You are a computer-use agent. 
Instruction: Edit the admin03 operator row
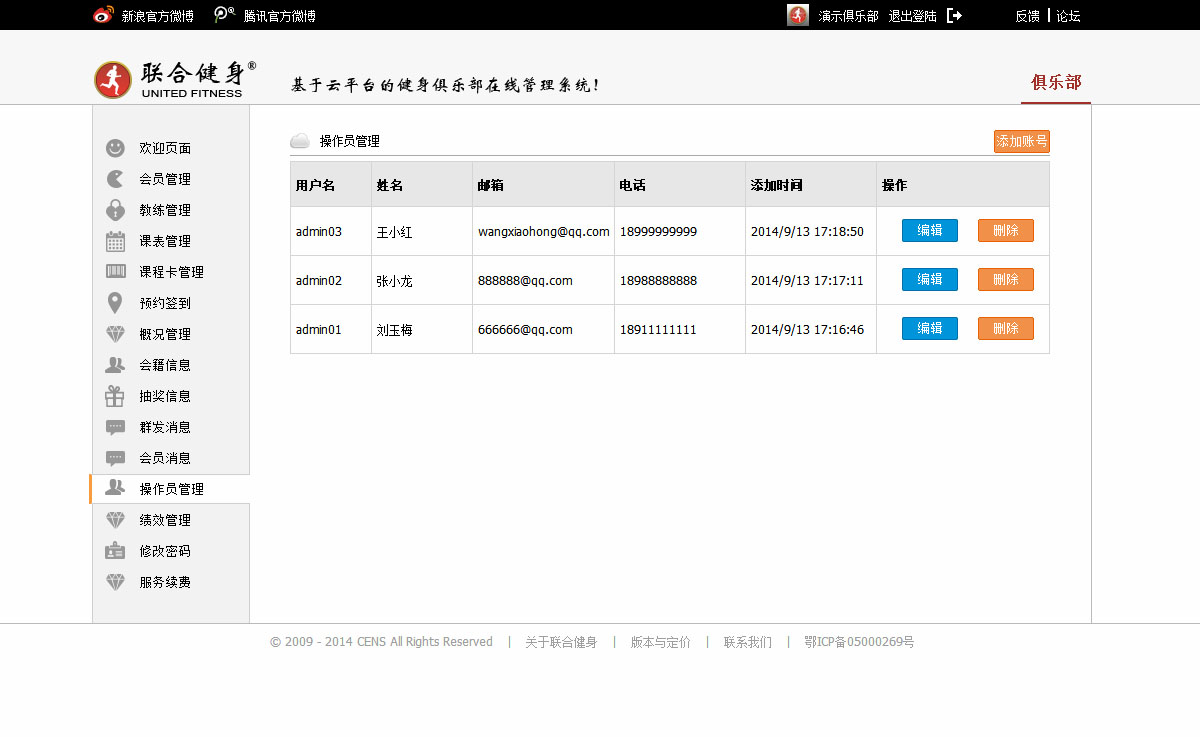[929, 230]
